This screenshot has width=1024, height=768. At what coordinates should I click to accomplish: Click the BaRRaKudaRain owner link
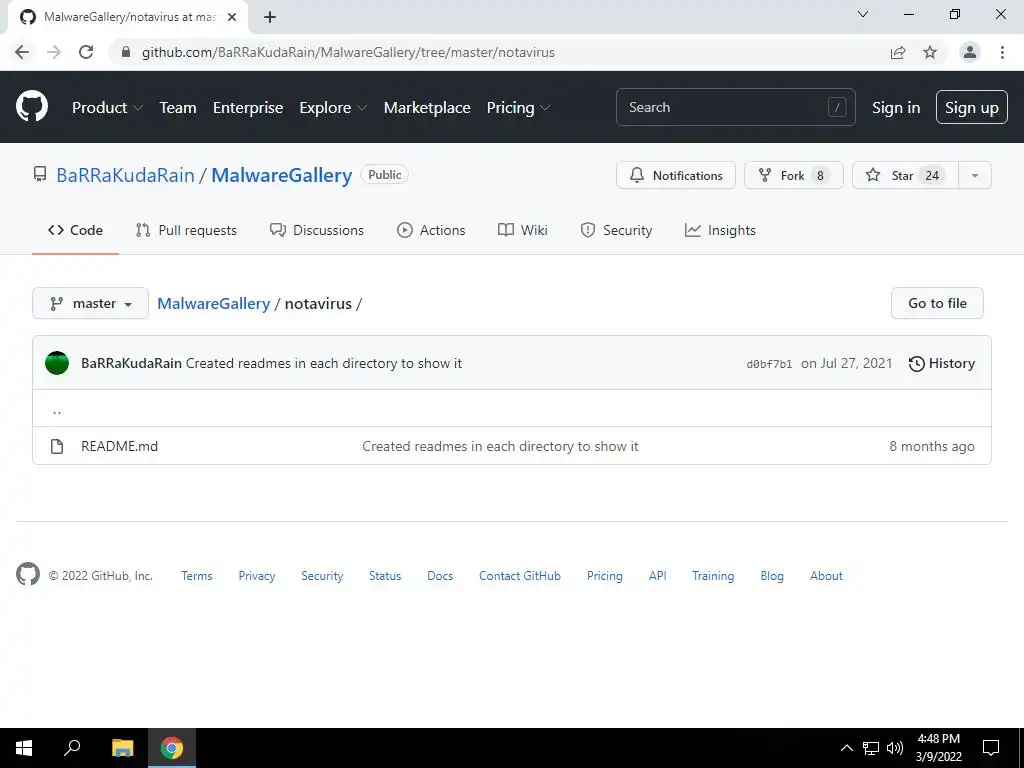coord(125,175)
